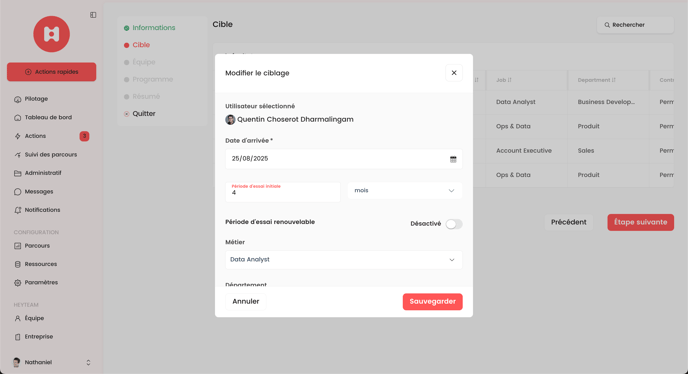Open the calendar date picker icon
688x374 pixels.
[x=453, y=159]
